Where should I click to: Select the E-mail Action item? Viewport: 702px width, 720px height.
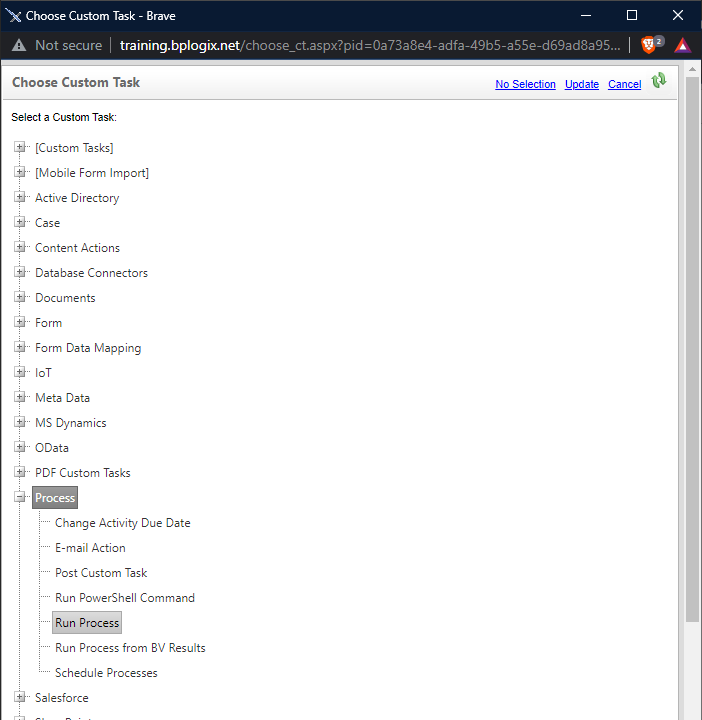click(90, 548)
